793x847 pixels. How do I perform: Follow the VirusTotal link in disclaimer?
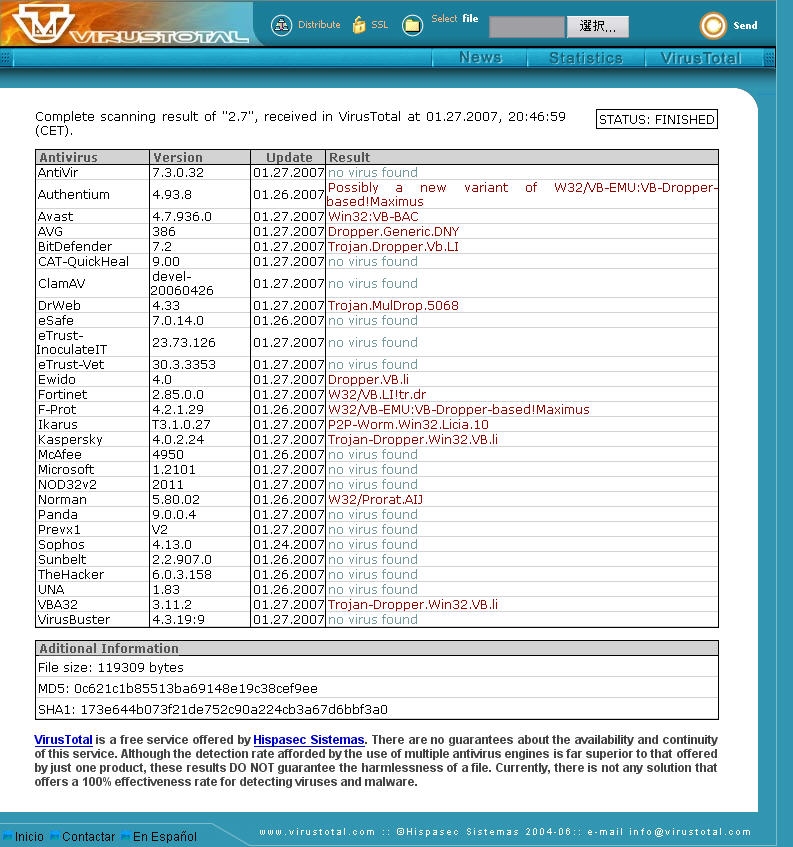(63, 740)
